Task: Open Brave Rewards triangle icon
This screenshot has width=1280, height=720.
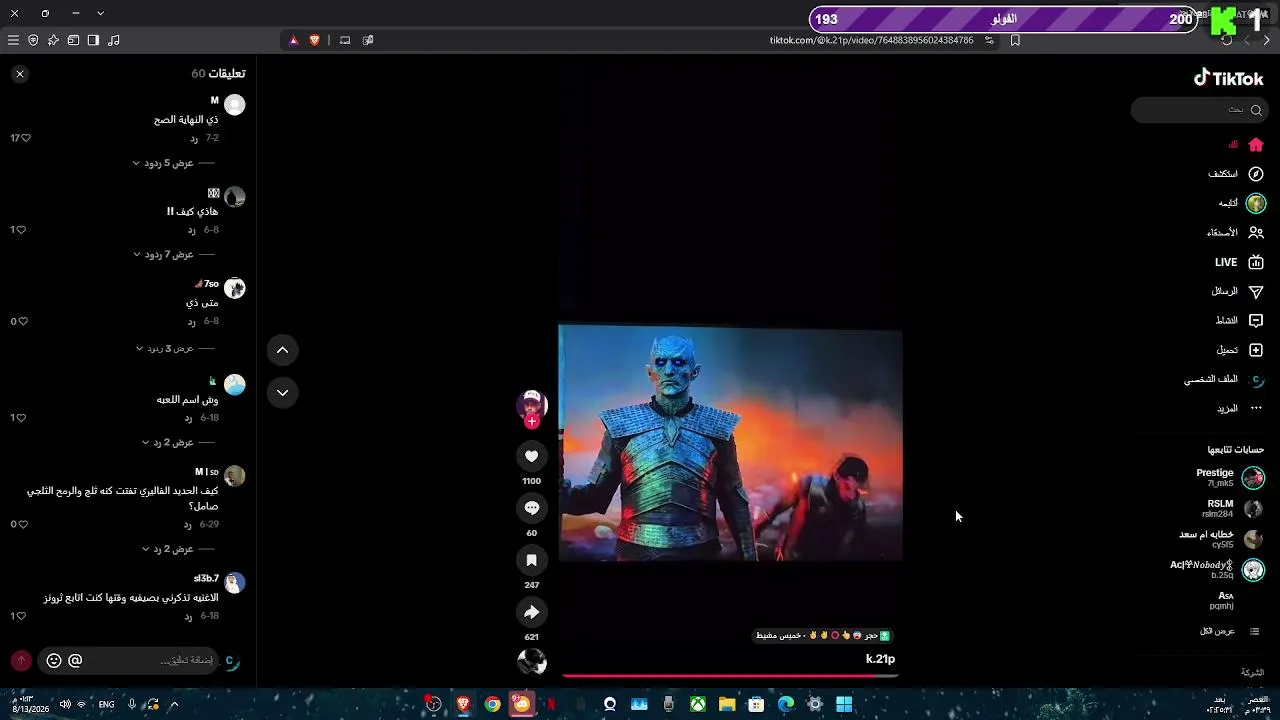Action: pyautogui.click(x=294, y=40)
